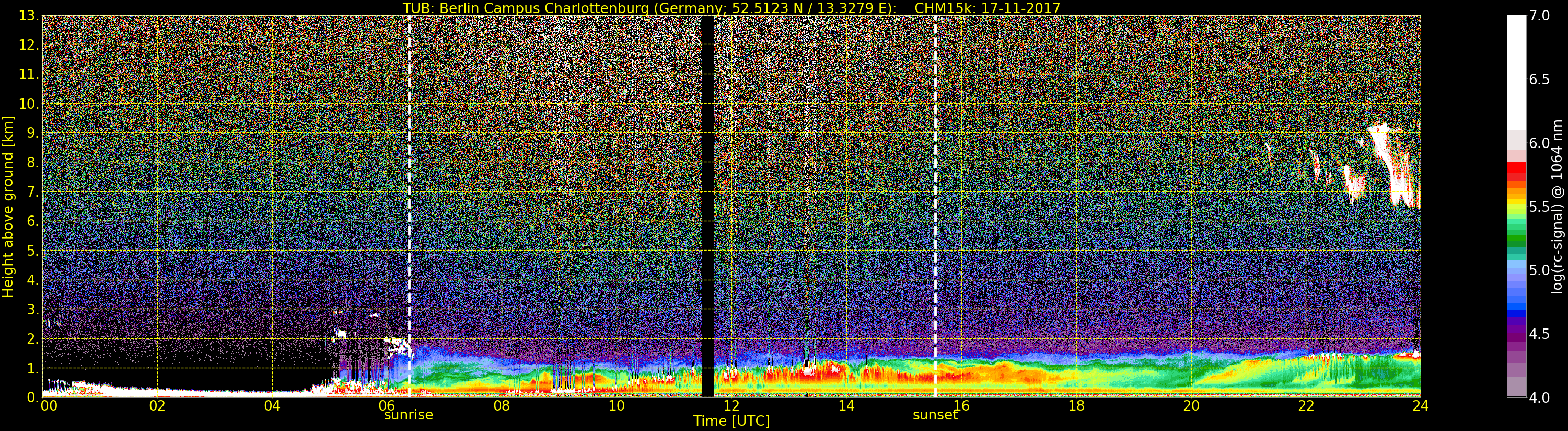The image size is (1568, 431).
Task: Click the Time [UTC] axis label
Action: [731, 421]
